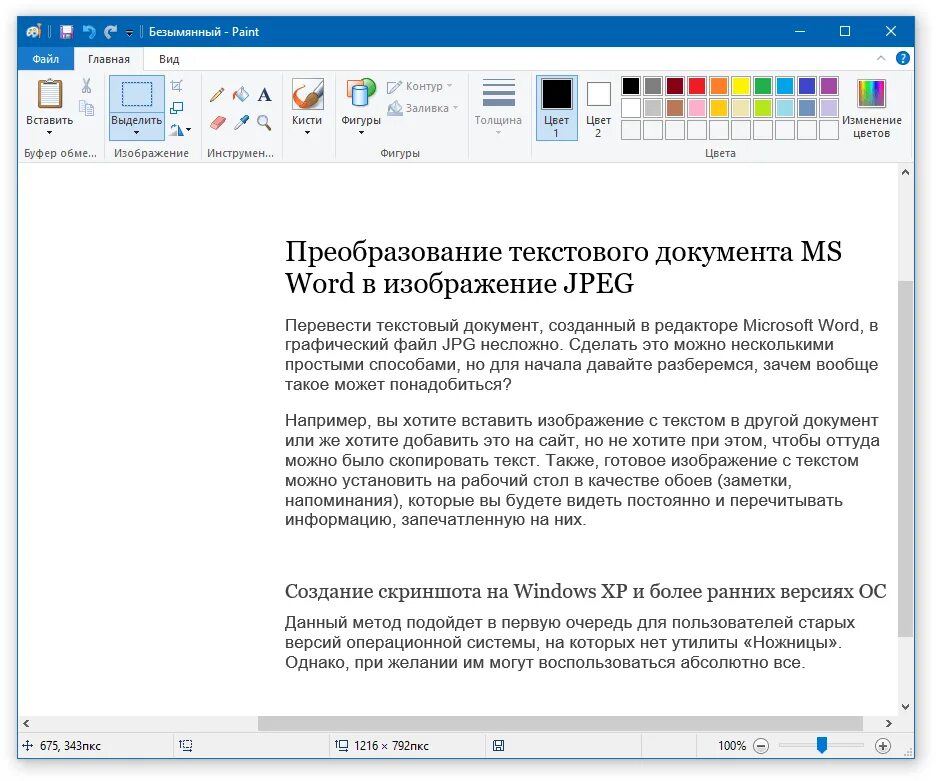
Task: Activate Цвет 2 background color
Action: [x=598, y=108]
